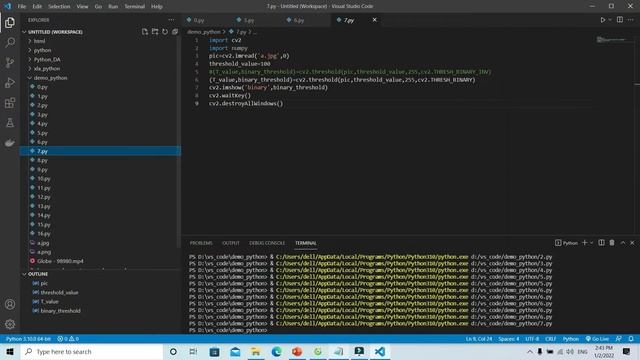This screenshot has height=360, width=640.
Task: Switch to the 6.py editor tab
Action: pyautogui.click(x=299, y=20)
